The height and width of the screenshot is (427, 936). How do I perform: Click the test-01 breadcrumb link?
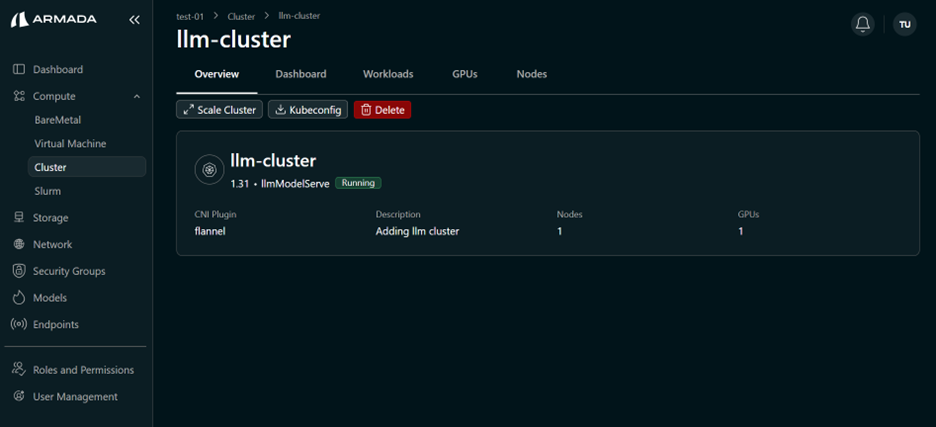click(190, 16)
